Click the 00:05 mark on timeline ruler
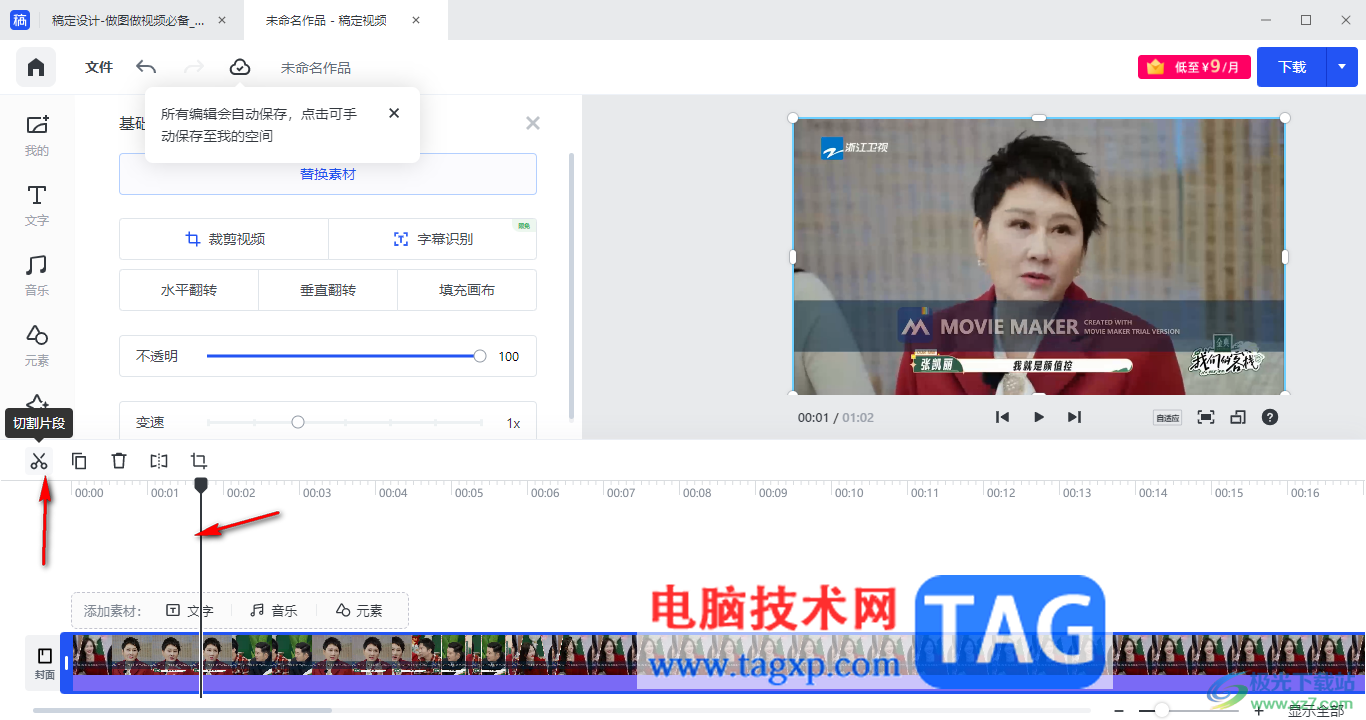The height and width of the screenshot is (720, 1366). coord(469,493)
